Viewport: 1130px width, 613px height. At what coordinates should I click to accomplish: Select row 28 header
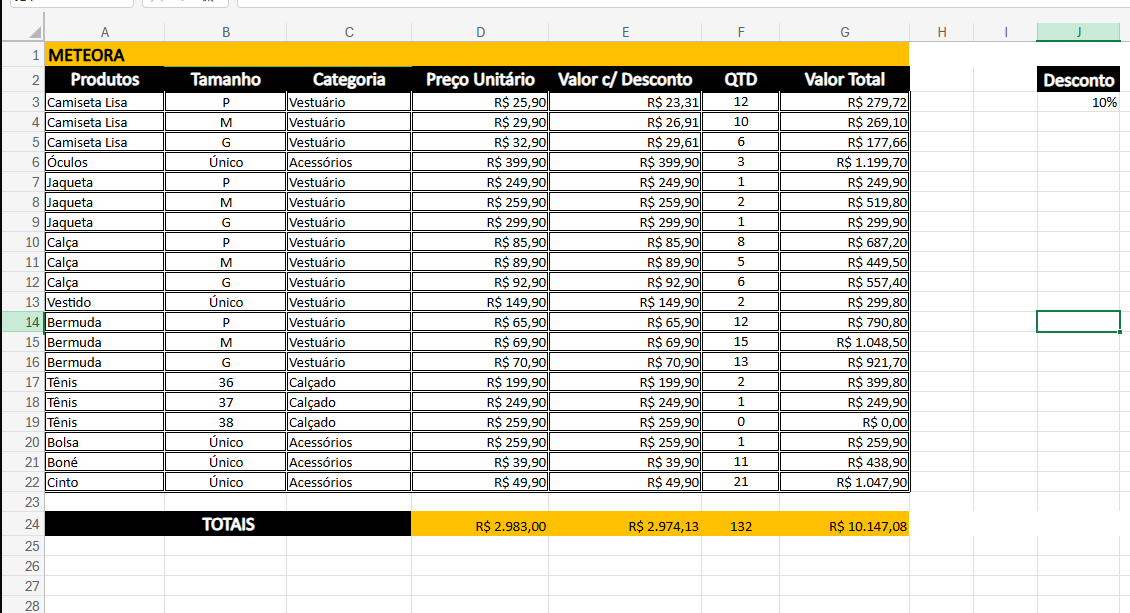coord(23,605)
